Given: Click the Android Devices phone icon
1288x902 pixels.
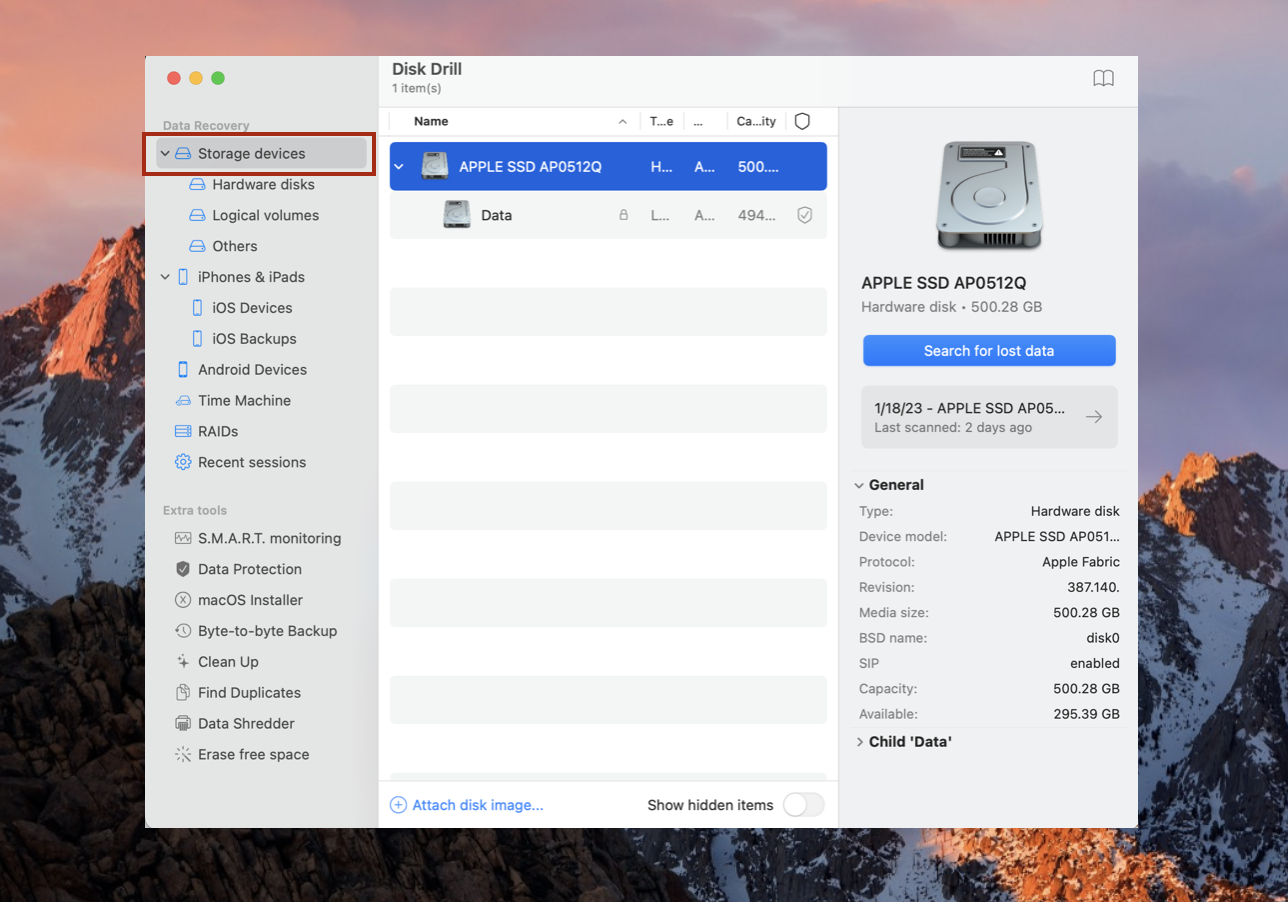Looking at the screenshot, I should pos(183,370).
